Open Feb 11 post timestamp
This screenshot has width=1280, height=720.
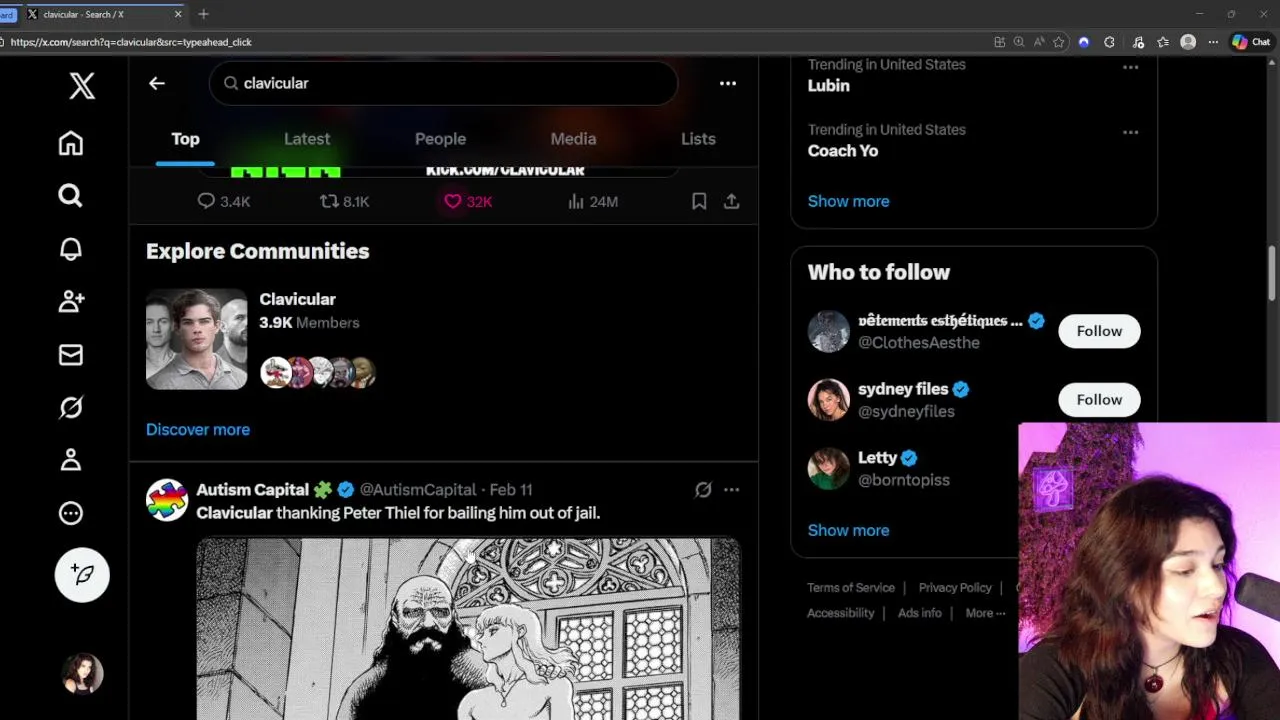click(511, 489)
